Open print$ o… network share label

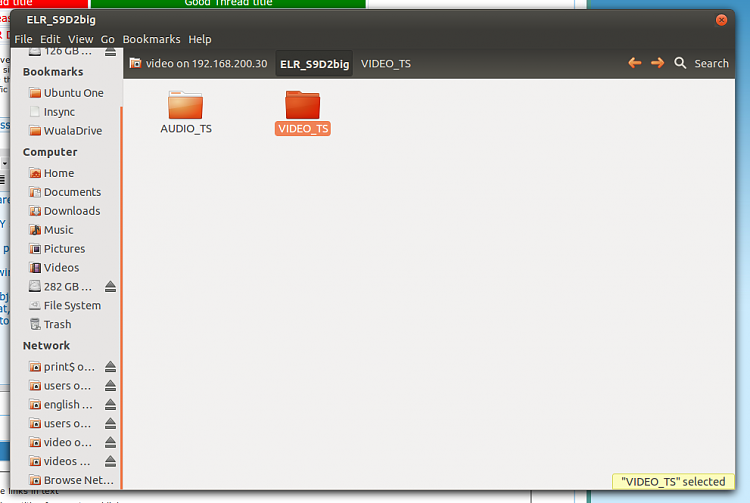[69, 367]
